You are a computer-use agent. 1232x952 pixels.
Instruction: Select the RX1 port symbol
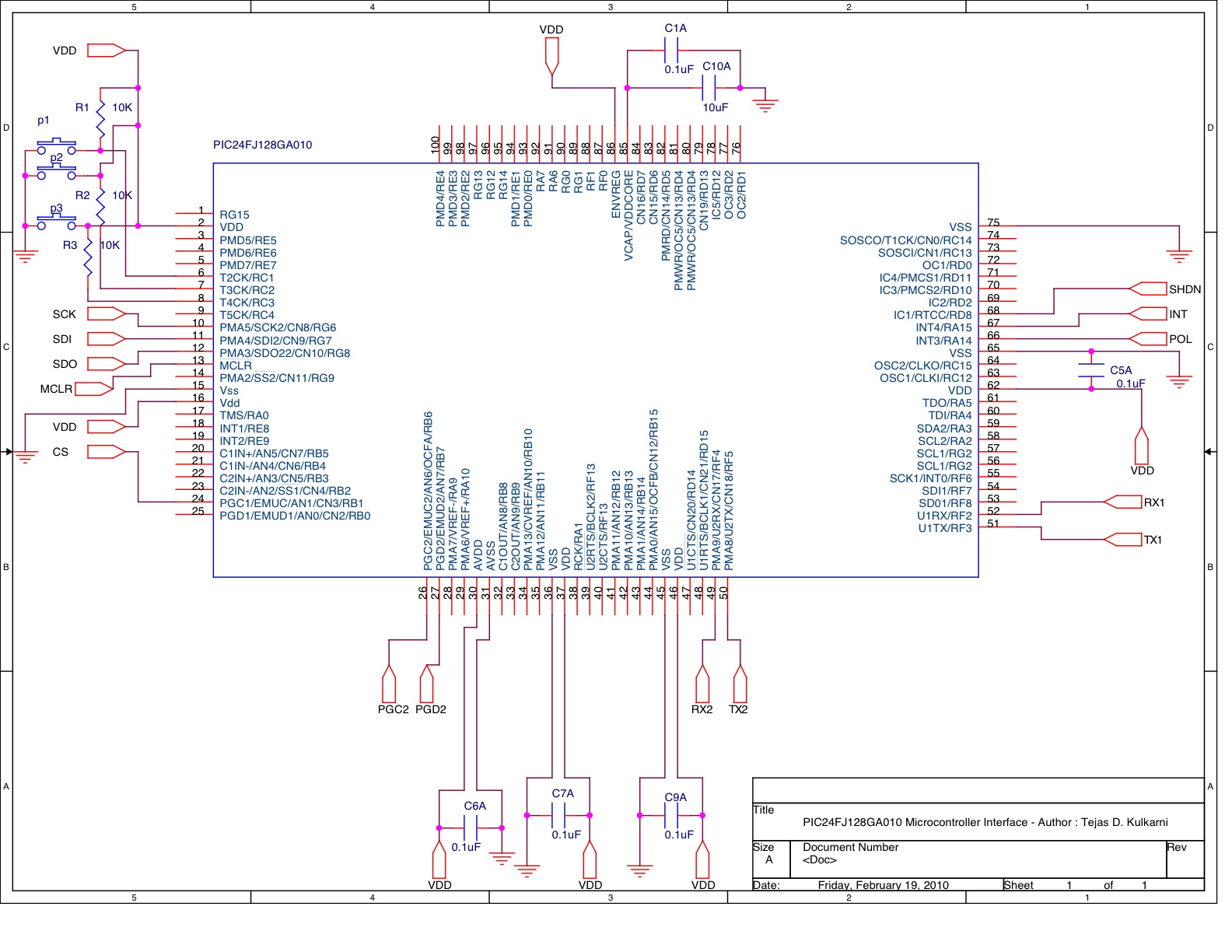tap(1122, 502)
